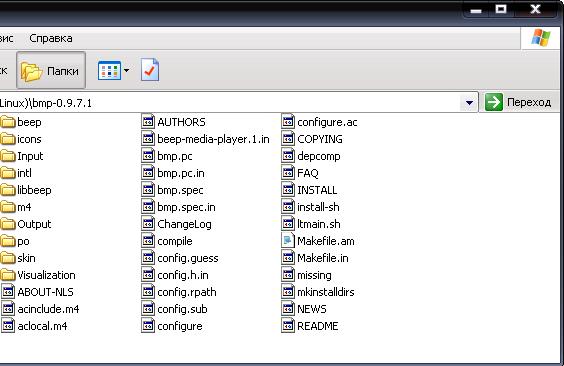The height and width of the screenshot is (366, 564).
Task: Select the file name ltmain.sh
Action: click(x=318, y=224)
